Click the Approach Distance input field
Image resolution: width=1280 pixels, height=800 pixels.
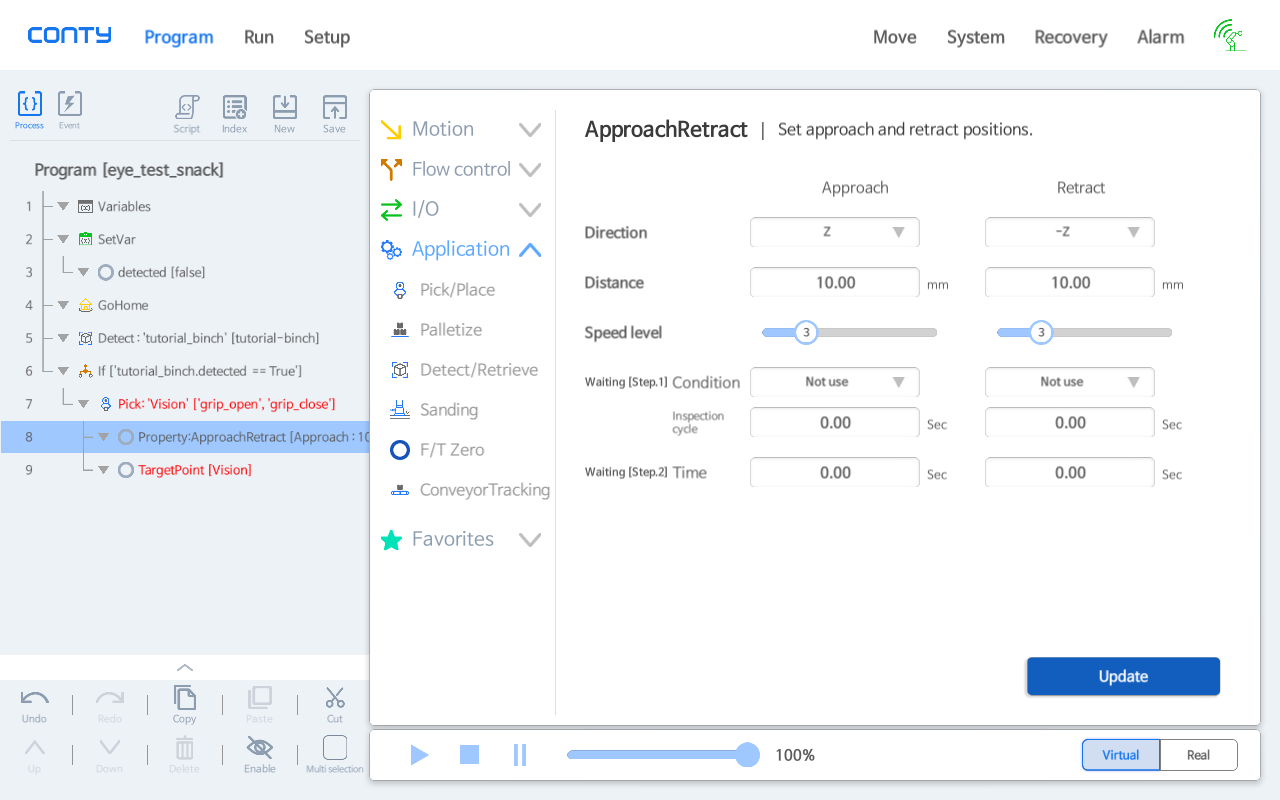pos(835,282)
